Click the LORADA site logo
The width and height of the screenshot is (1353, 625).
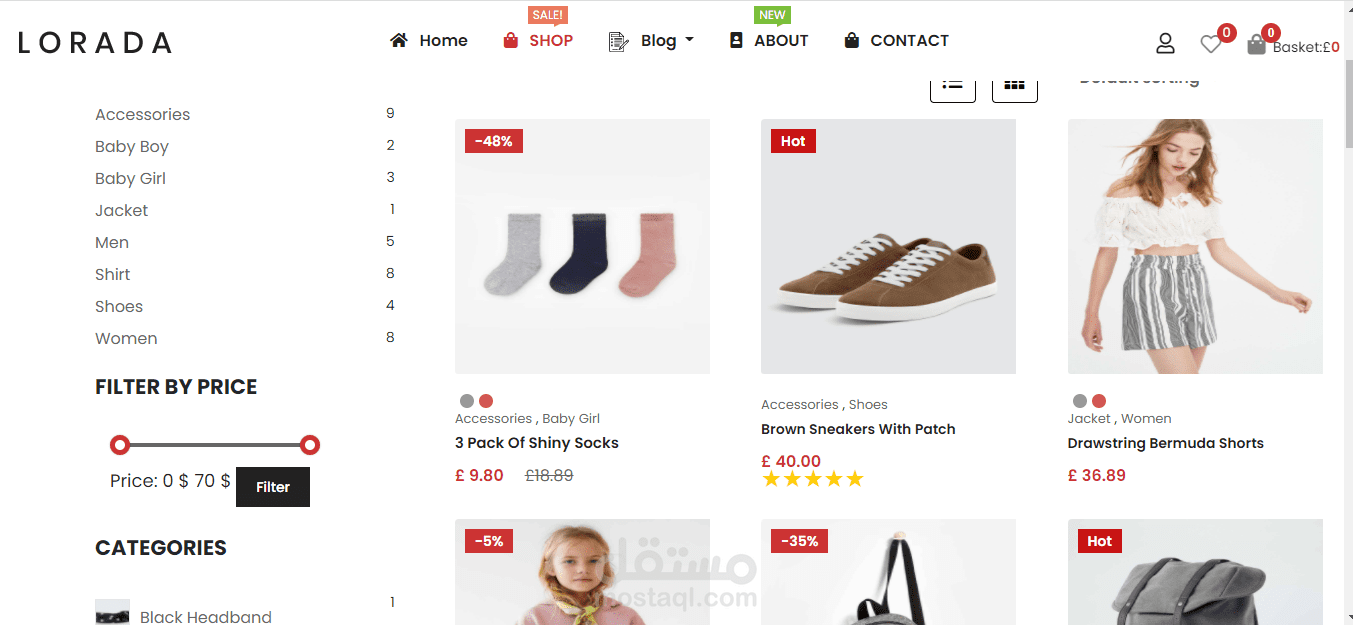[x=95, y=43]
